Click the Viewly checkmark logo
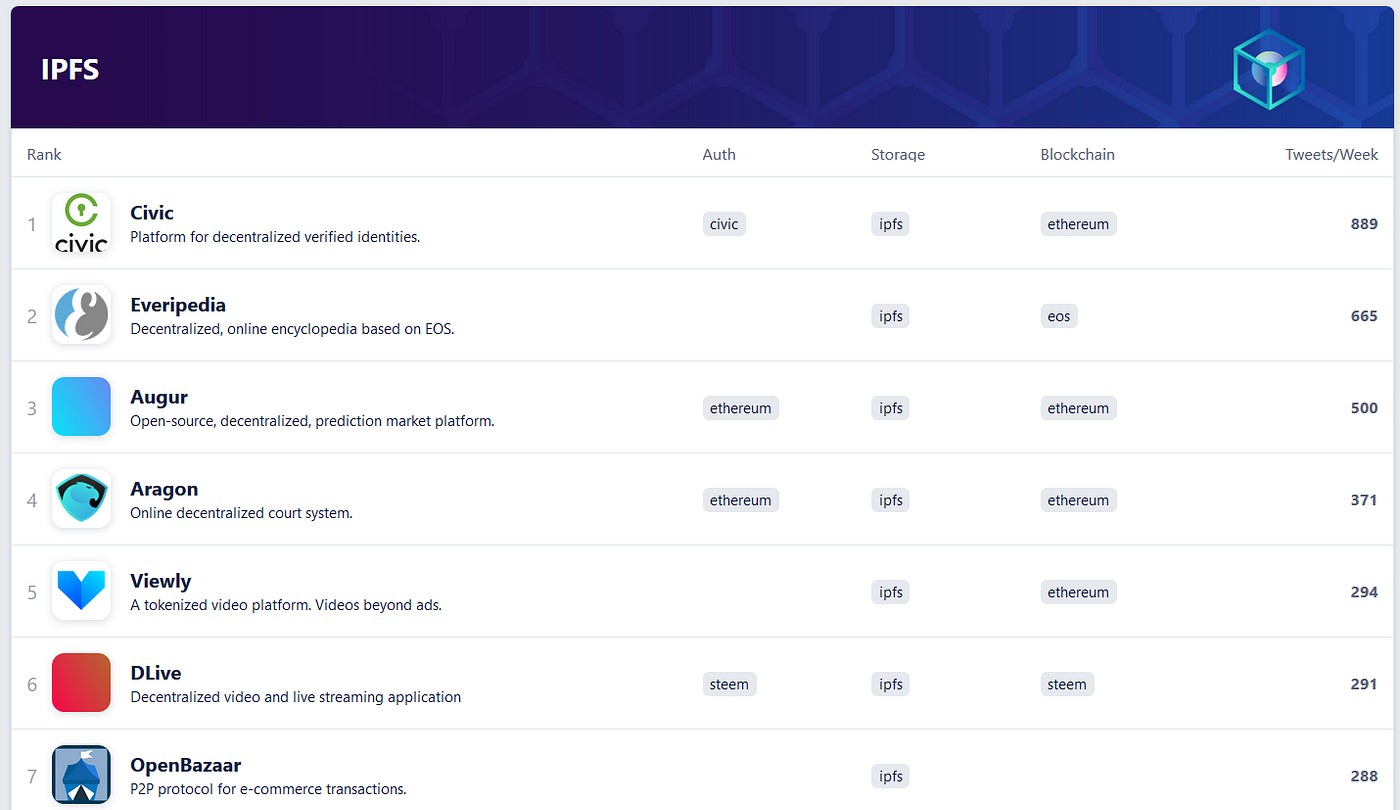The height and width of the screenshot is (810, 1400). coord(81,590)
